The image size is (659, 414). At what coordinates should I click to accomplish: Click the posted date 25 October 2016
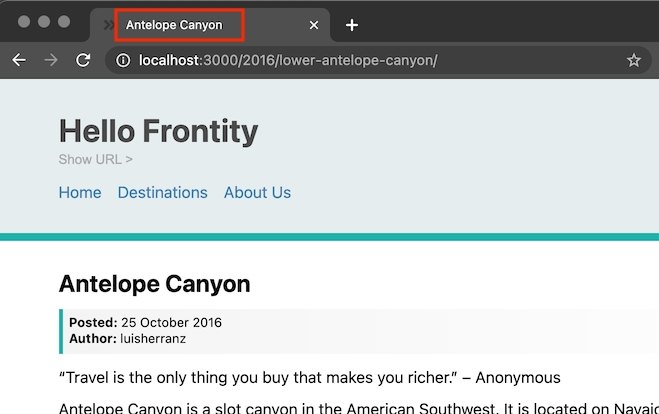point(171,323)
